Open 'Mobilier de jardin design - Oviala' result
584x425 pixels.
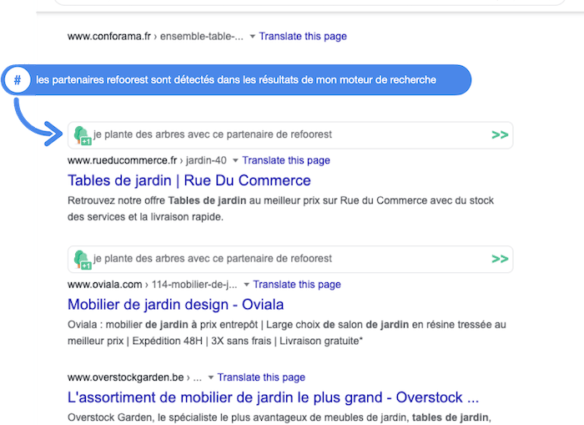point(176,304)
